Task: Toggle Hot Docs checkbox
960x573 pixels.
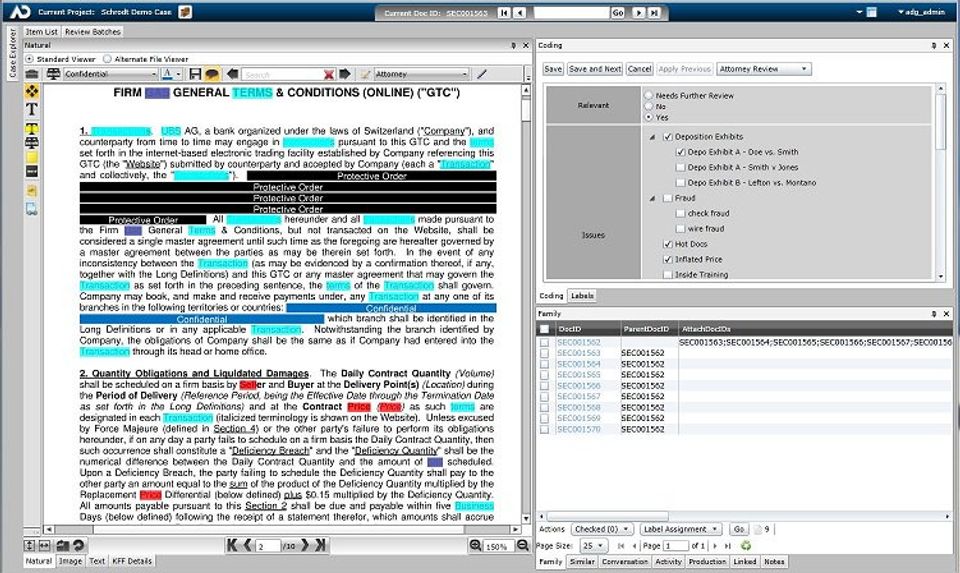Action: [x=668, y=244]
